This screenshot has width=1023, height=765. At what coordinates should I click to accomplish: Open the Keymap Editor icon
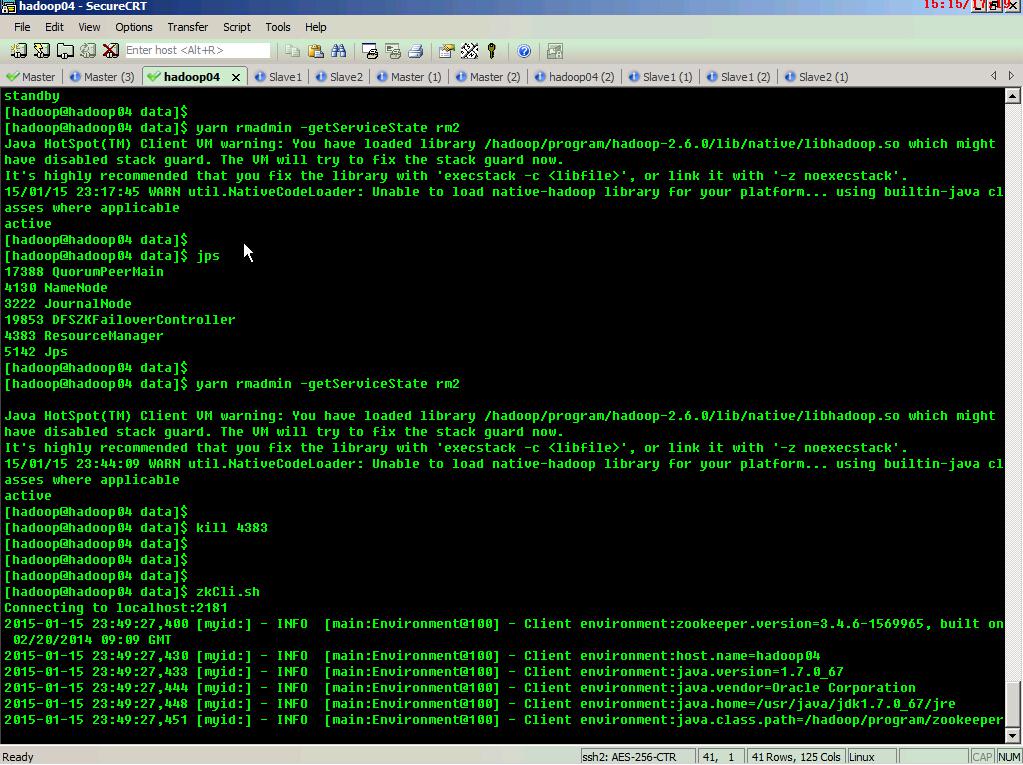[469, 51]
